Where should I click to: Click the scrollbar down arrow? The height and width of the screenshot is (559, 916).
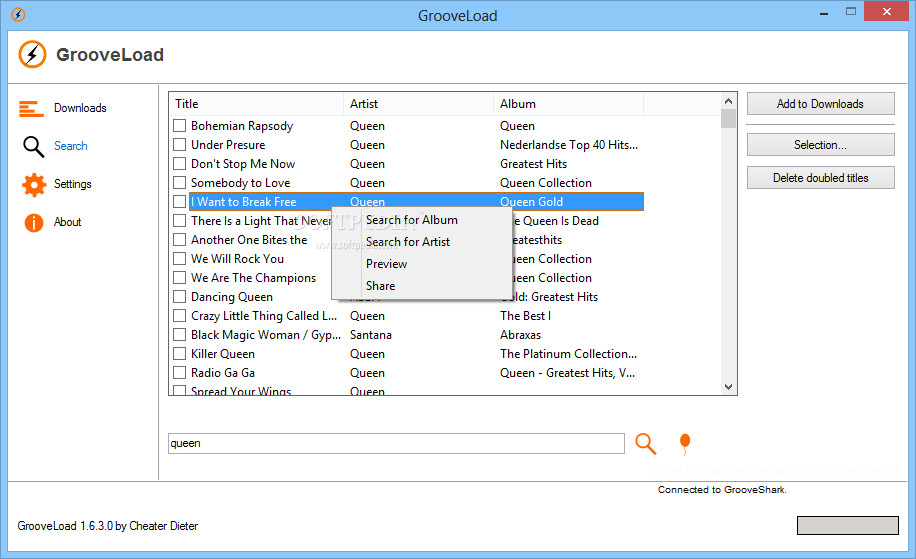click(x=728, y=387)
